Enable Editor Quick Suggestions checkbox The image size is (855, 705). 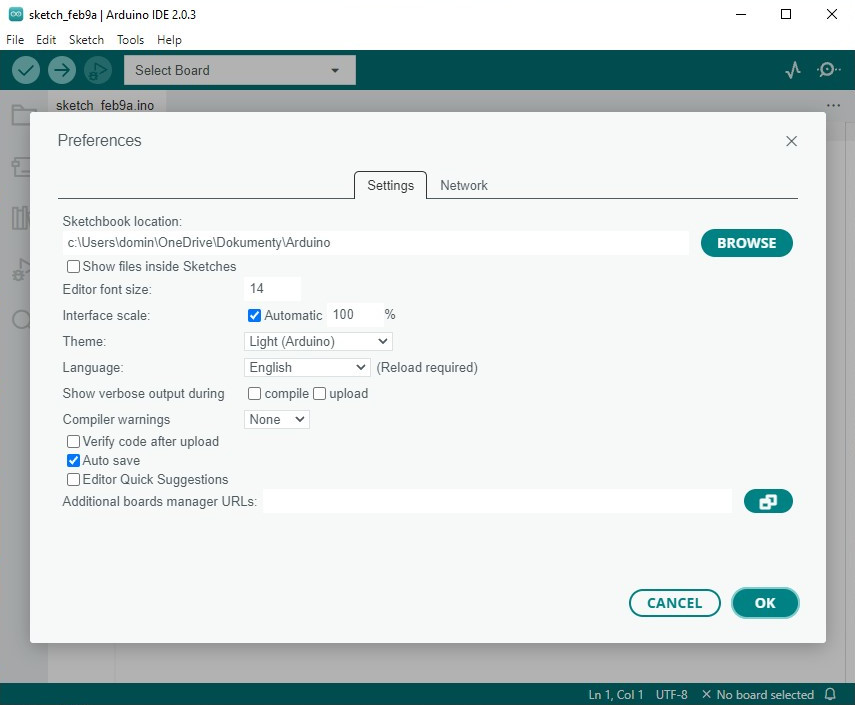coord(74,480)
